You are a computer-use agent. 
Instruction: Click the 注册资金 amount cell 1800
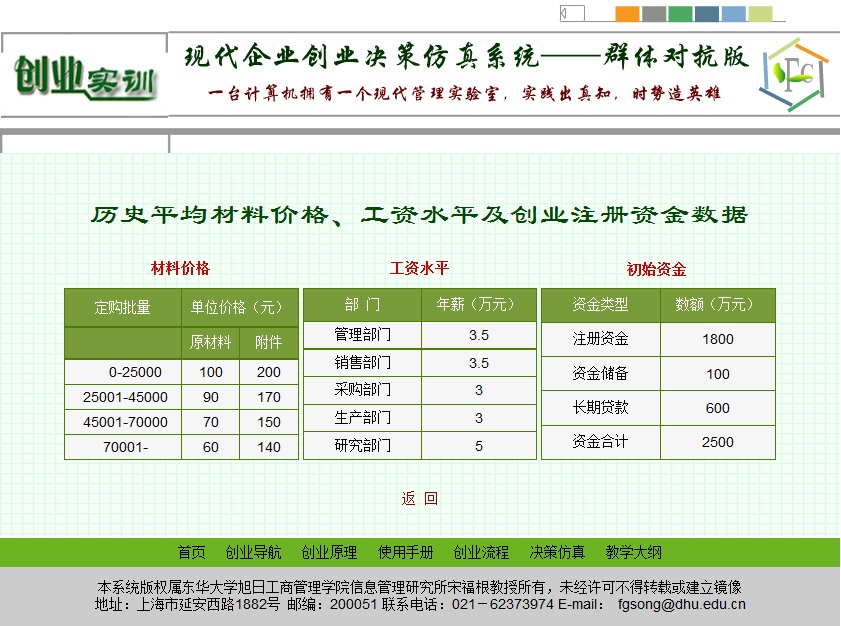(717, 339)
